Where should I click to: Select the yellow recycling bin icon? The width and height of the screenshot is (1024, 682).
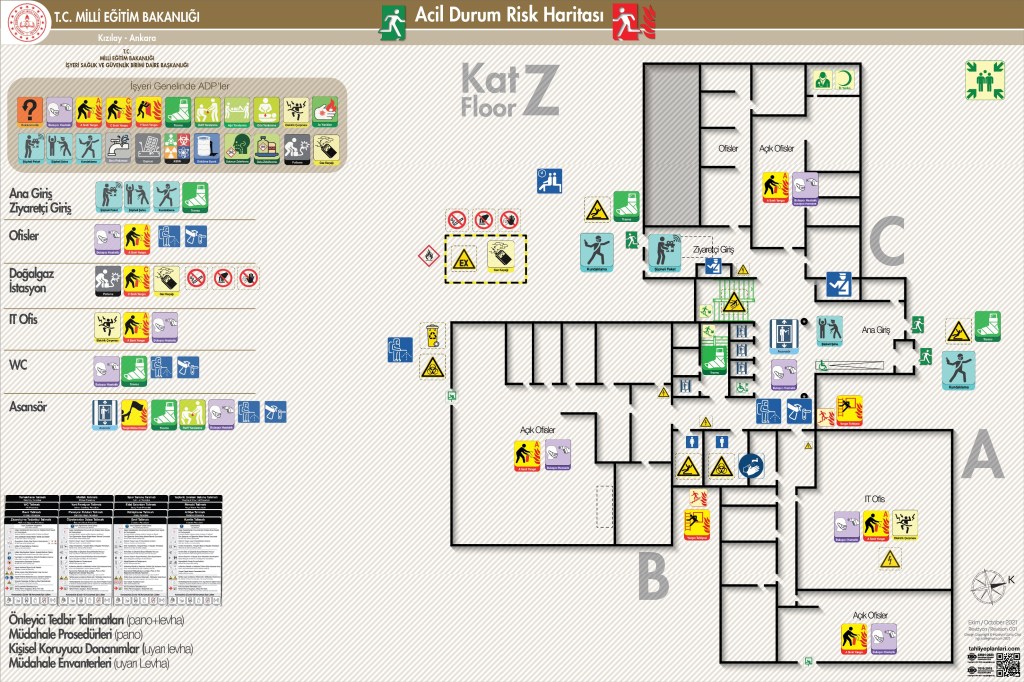[x=432, y=331]
